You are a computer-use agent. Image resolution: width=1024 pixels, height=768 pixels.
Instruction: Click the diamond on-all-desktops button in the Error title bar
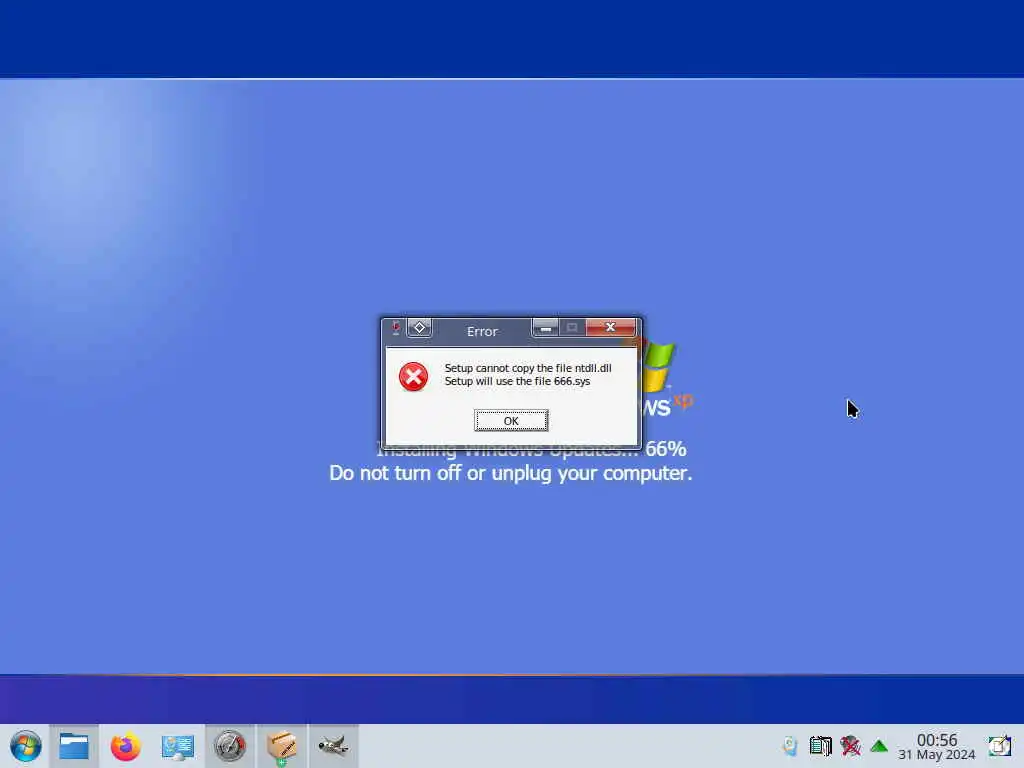tap(419, 327)
